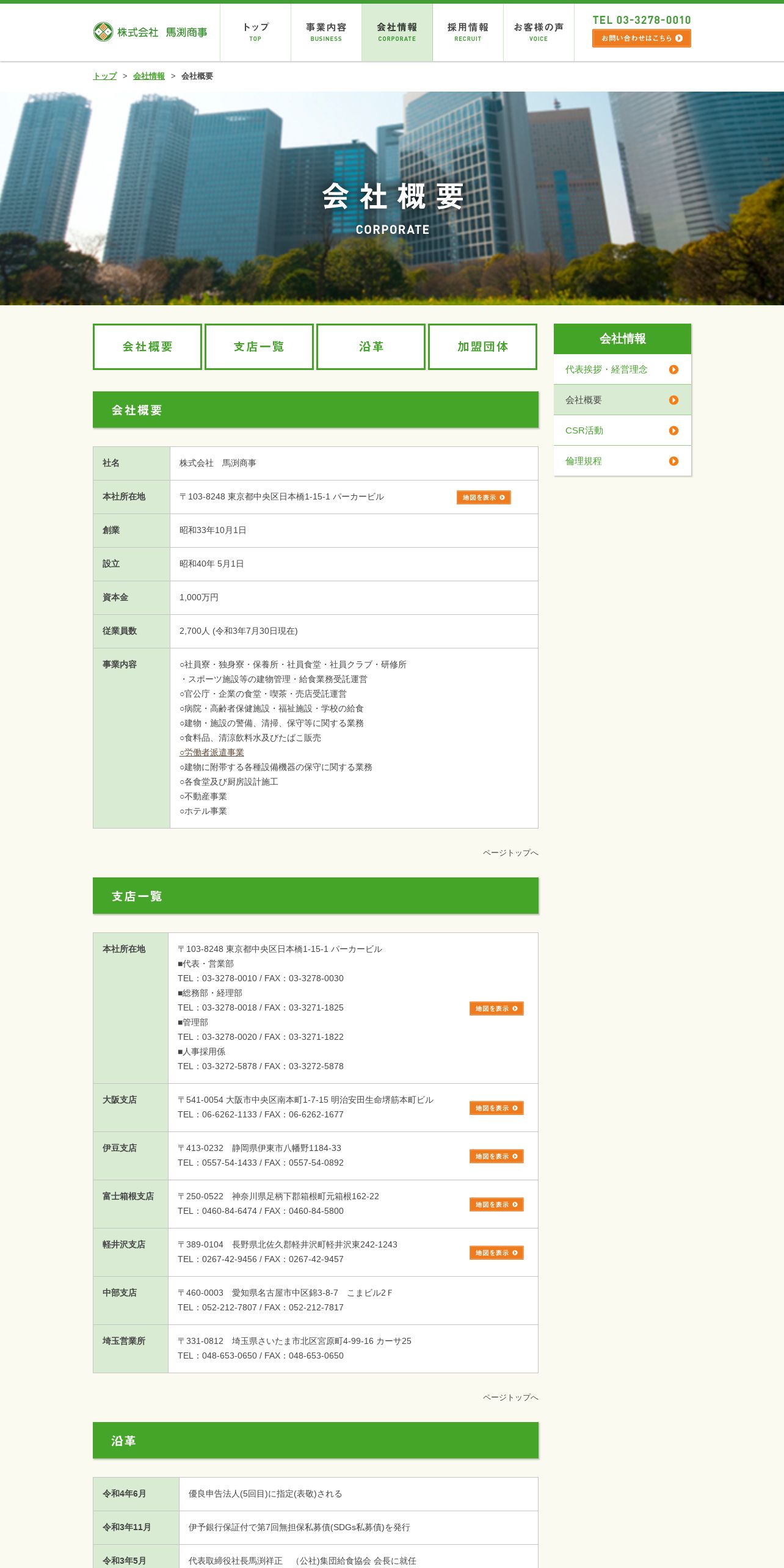Go to 採用情報 RECRUIT menu
784x1568 pixels.
(x=468, y=32)
